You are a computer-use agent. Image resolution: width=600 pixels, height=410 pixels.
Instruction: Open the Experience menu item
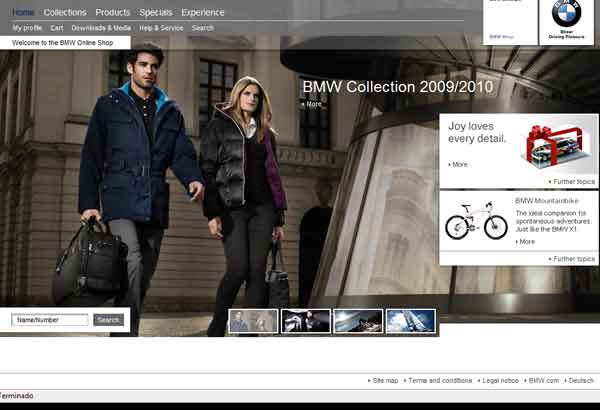(203, 12)
